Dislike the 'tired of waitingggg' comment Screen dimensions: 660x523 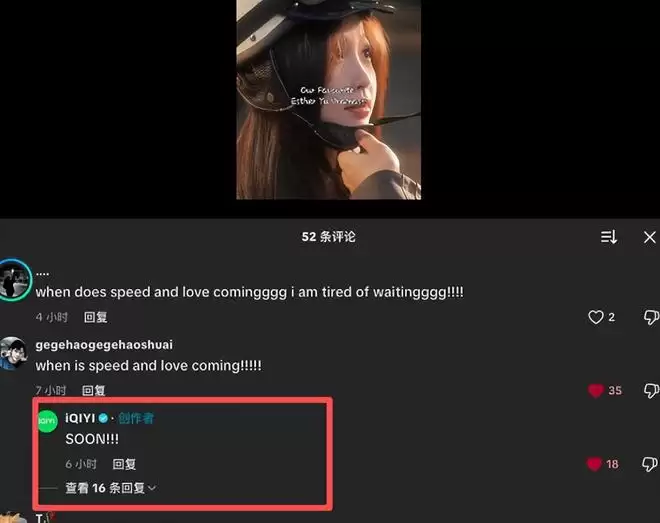click(651, 317)
